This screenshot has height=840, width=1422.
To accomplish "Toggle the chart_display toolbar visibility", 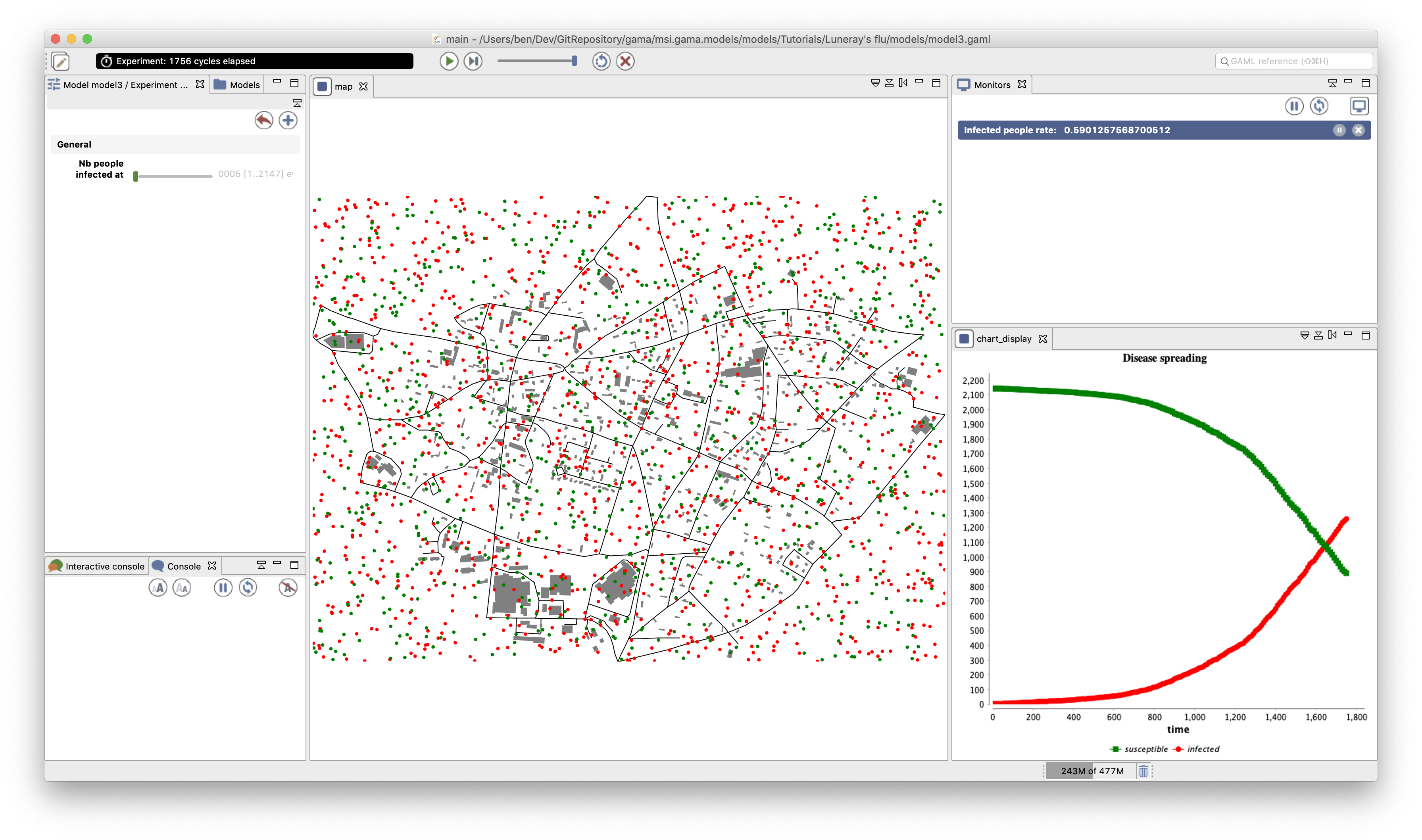I will (1318, 335).
